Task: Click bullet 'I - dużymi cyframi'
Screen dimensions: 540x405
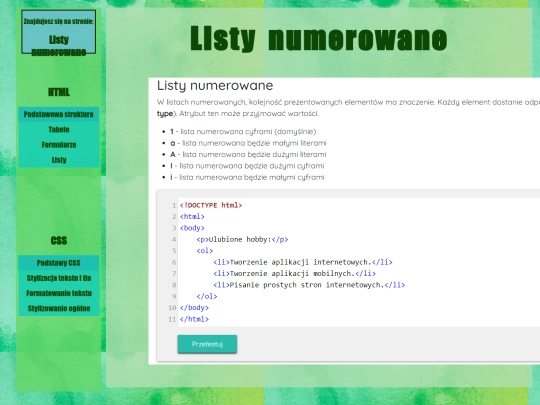Action: click(247, 166)
